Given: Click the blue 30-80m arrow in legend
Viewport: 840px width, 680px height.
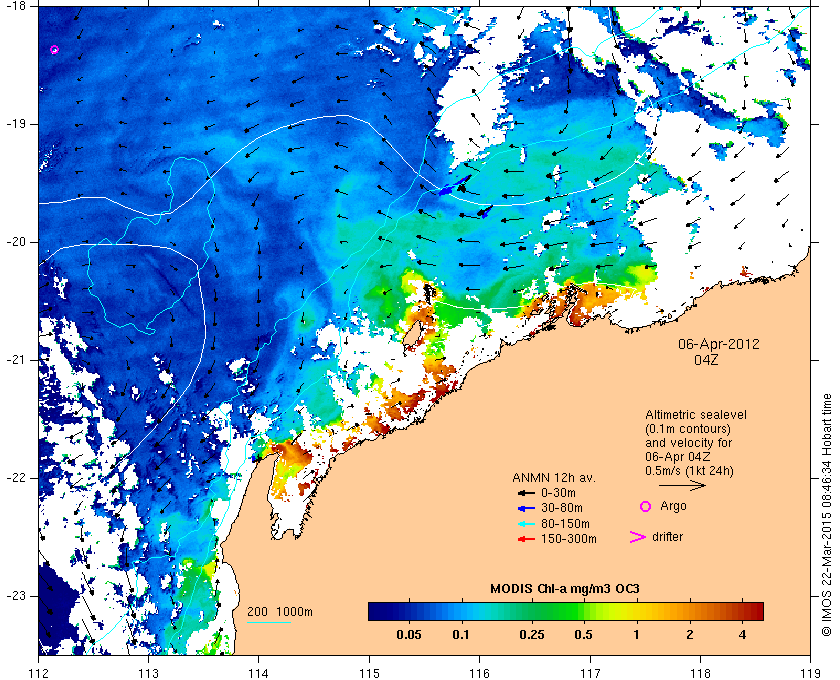Looking at the screenshot, I should click(x=526, y=508).
